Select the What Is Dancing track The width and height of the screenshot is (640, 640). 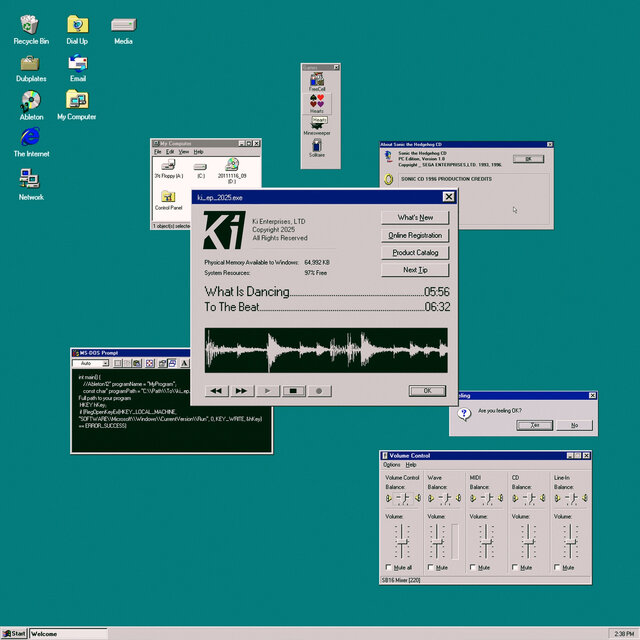pyautogui.click(x=327, y=291)
